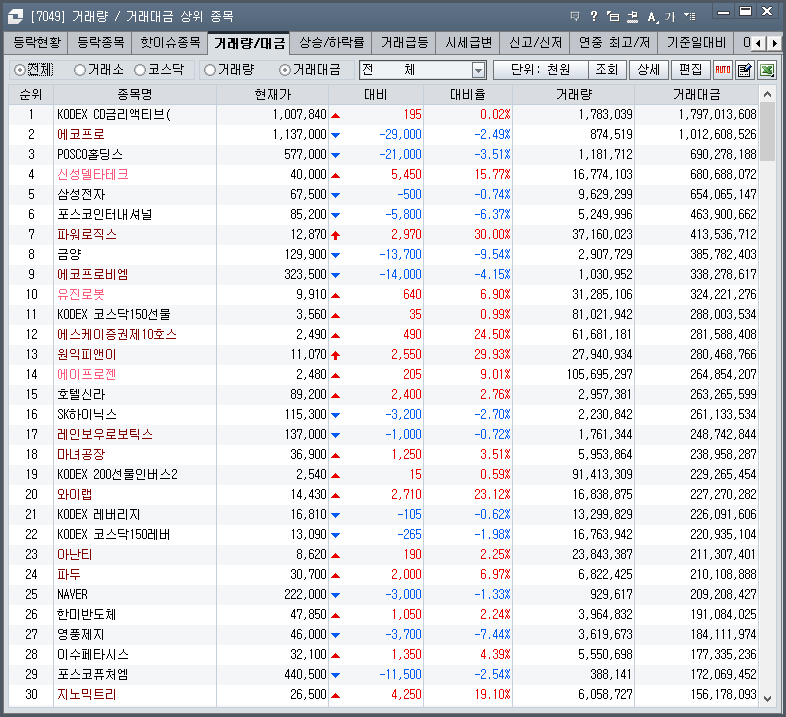Click the 조회 button

pyautogui.click(x=607, y=70)
